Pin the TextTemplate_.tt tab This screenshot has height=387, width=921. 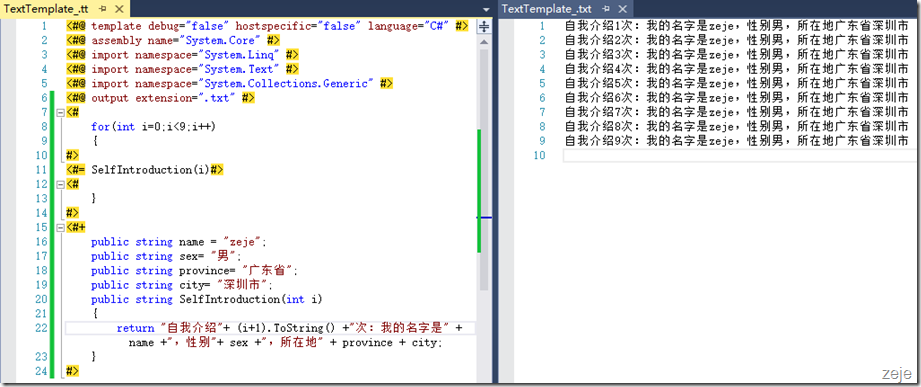103,9
